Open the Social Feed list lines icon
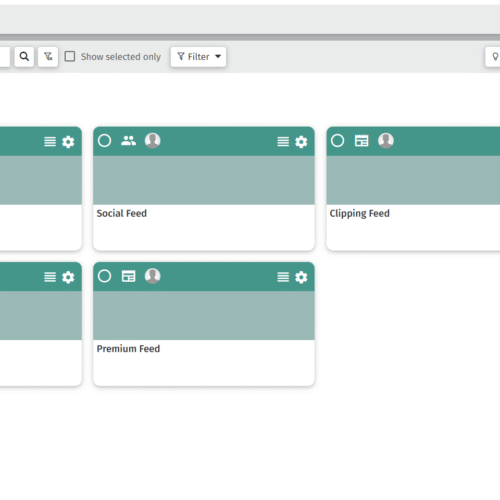The image size is (500, 500). (283, 142)
